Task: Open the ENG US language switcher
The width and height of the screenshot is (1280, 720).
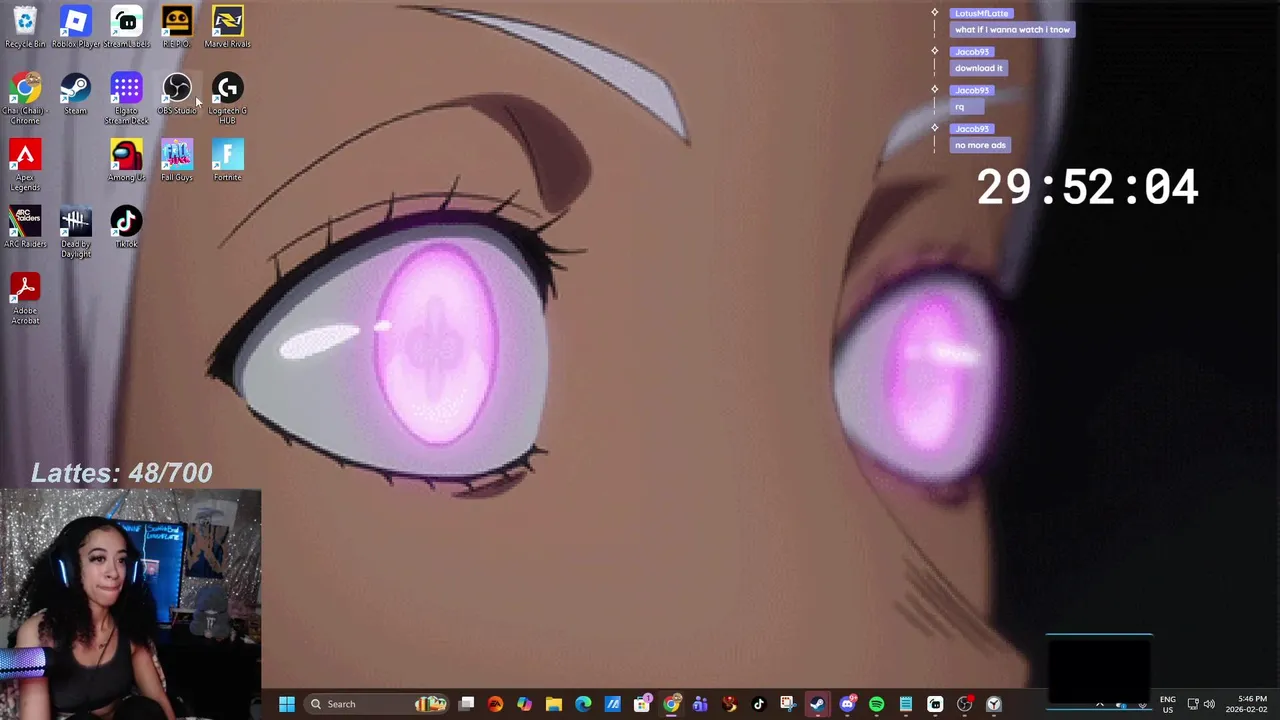Action: pyautogui.click(x=1167, y=704)
